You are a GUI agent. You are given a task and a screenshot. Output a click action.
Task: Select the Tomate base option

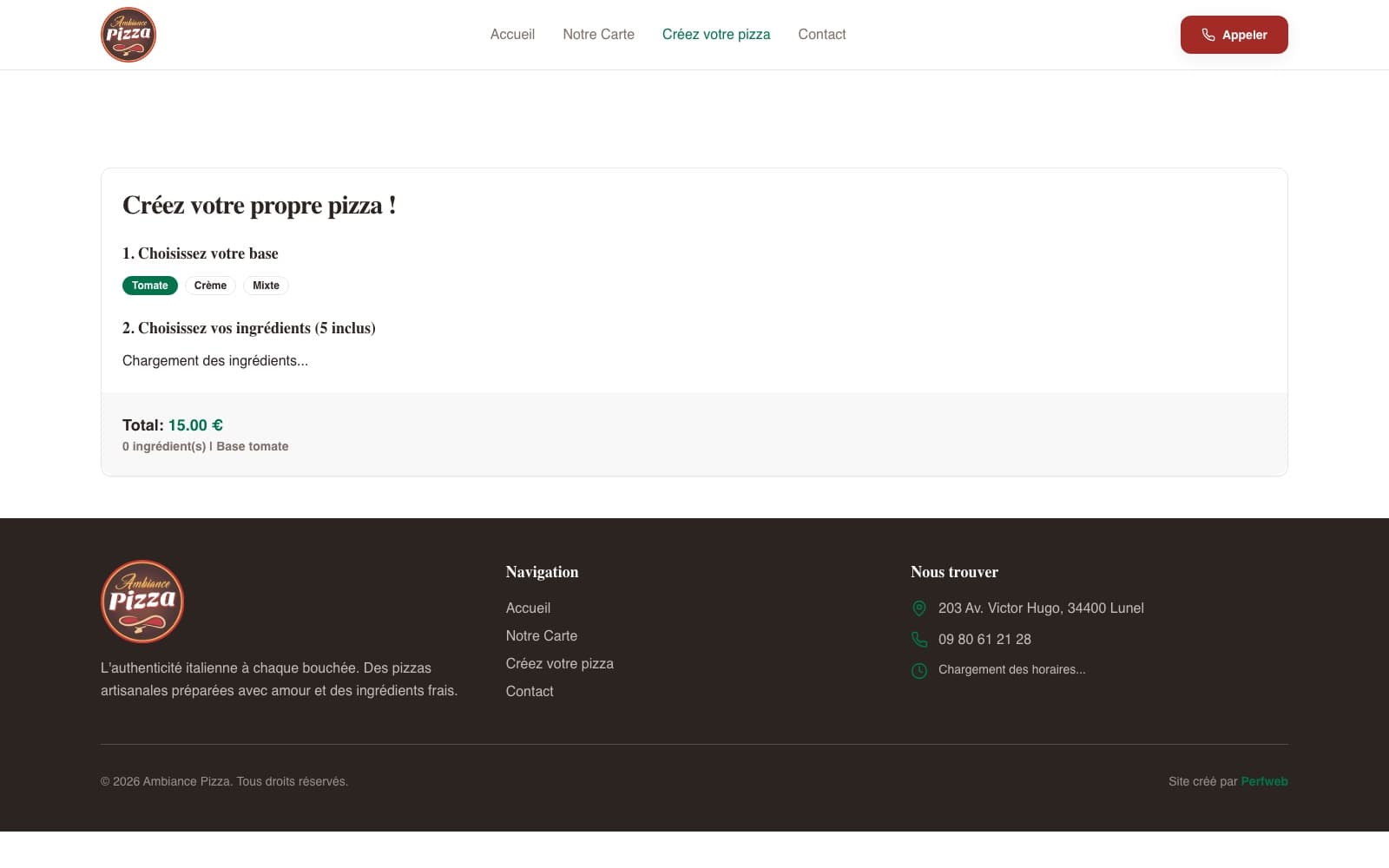click(150, 286)
